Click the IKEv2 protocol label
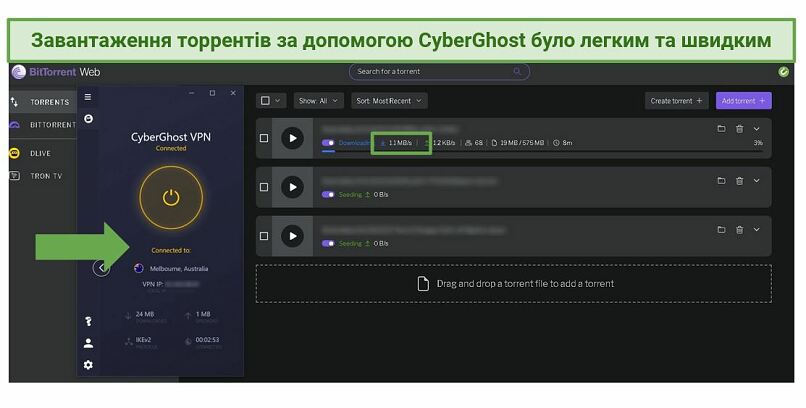806x408 pixels. tap(144, 340)
